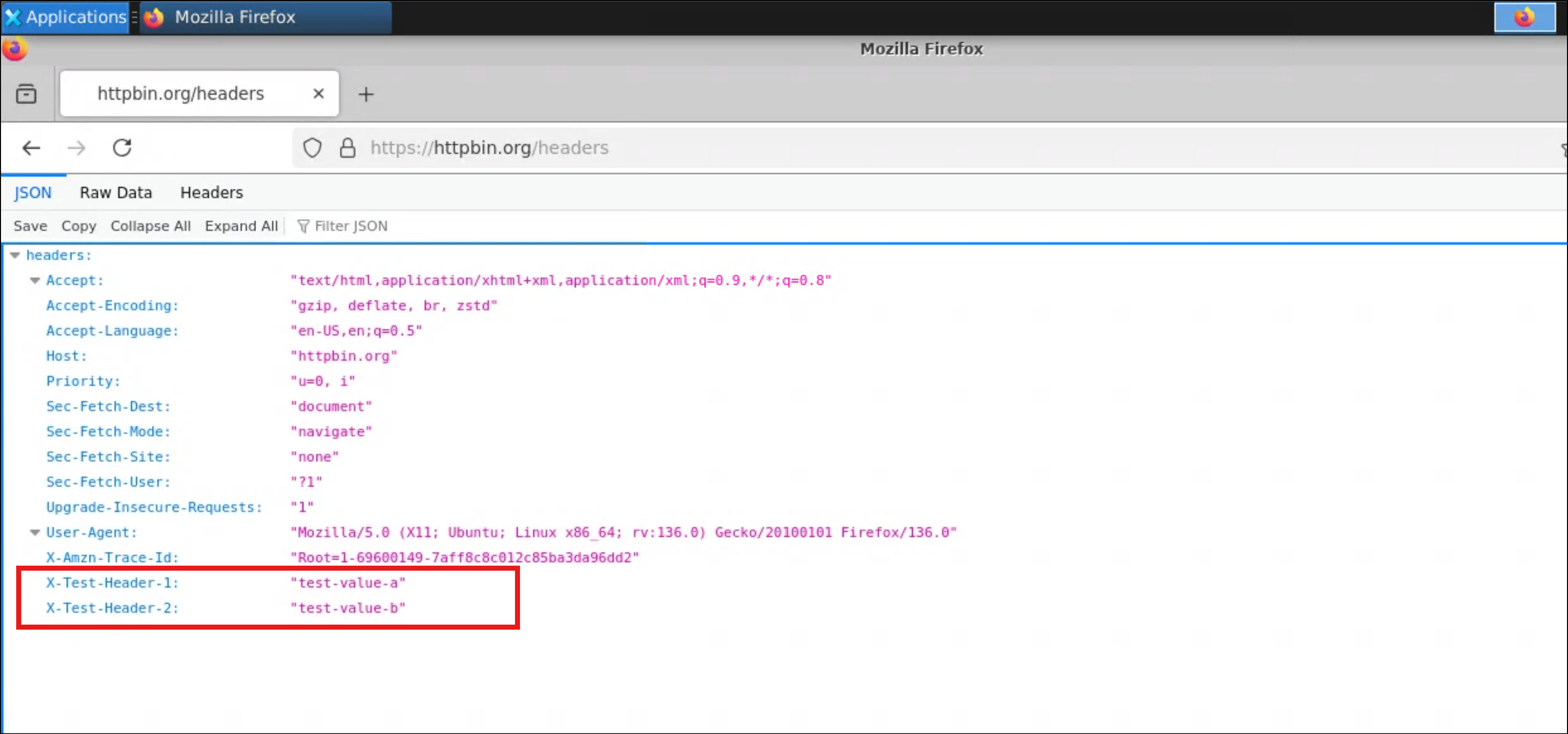Select the Upgrade-Insecure-Requests key
Image resolution: width=1568 pixels, height=734 pixels.
[155, 508]
